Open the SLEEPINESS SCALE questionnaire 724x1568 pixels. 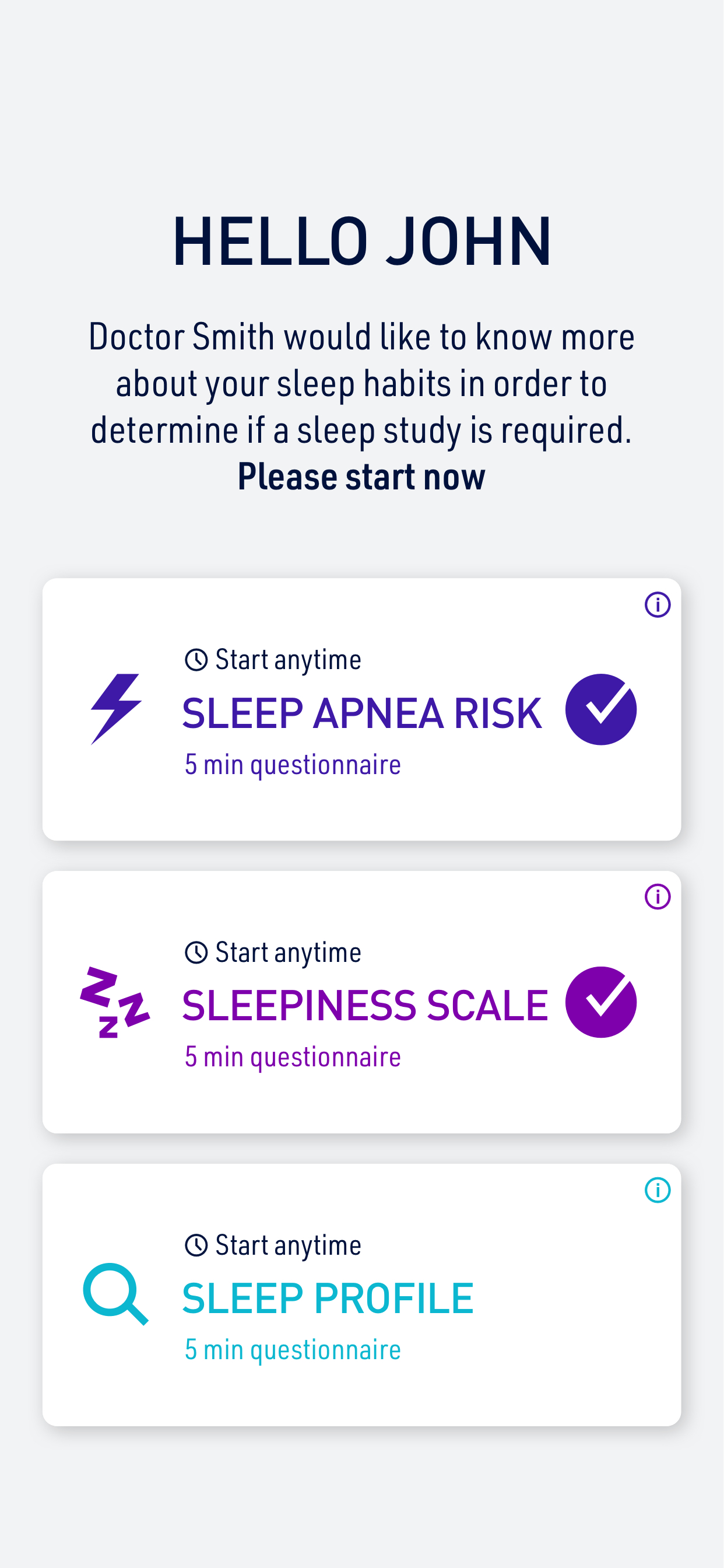click(365, 1005)
